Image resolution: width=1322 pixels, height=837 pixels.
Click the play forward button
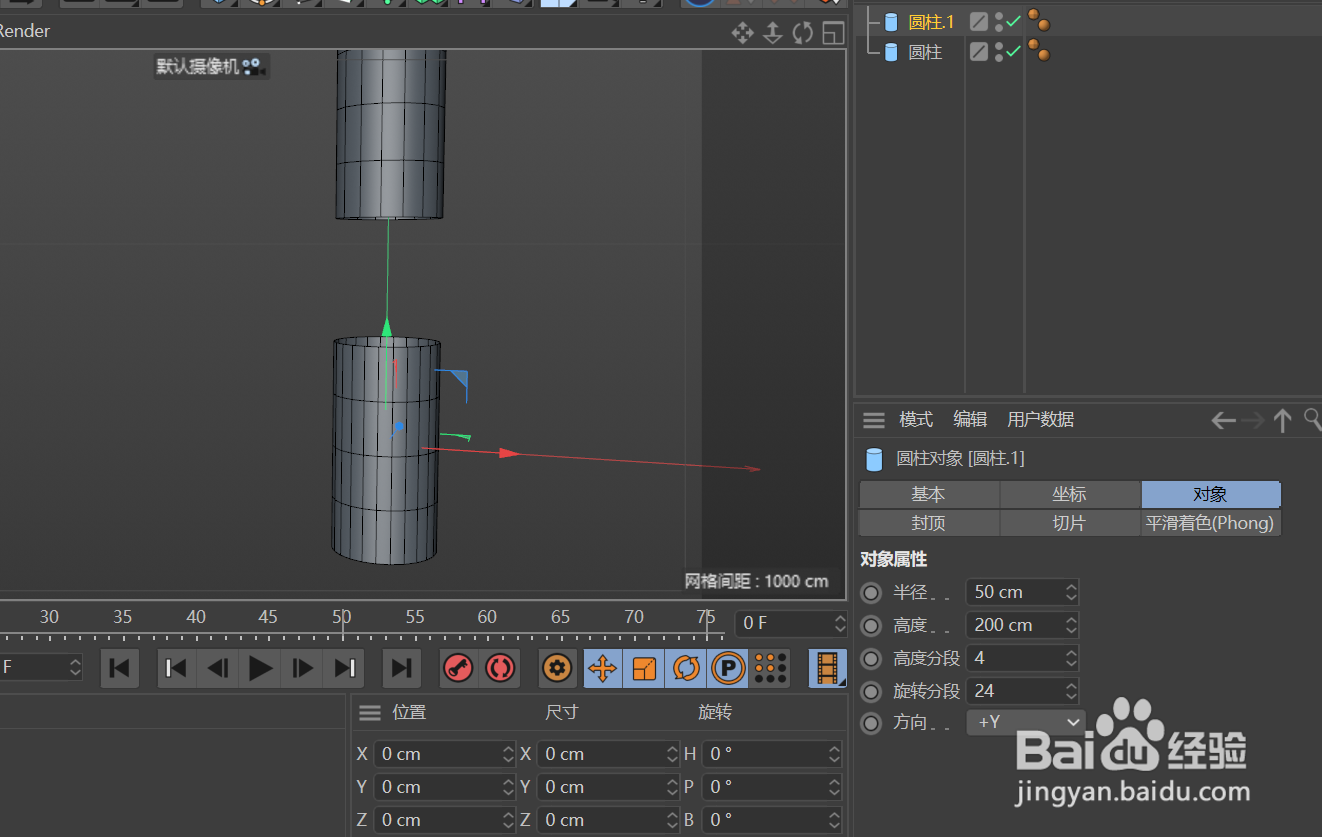click(261, 668)
